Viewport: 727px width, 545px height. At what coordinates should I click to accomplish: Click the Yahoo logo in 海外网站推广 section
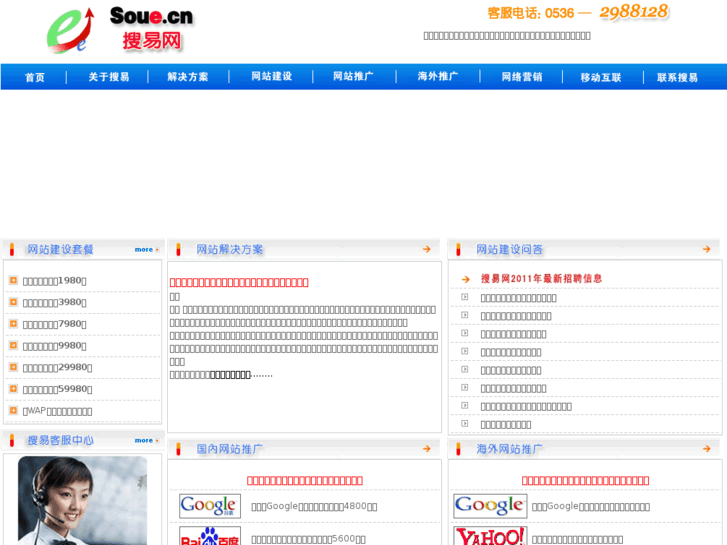pos(490,536)
